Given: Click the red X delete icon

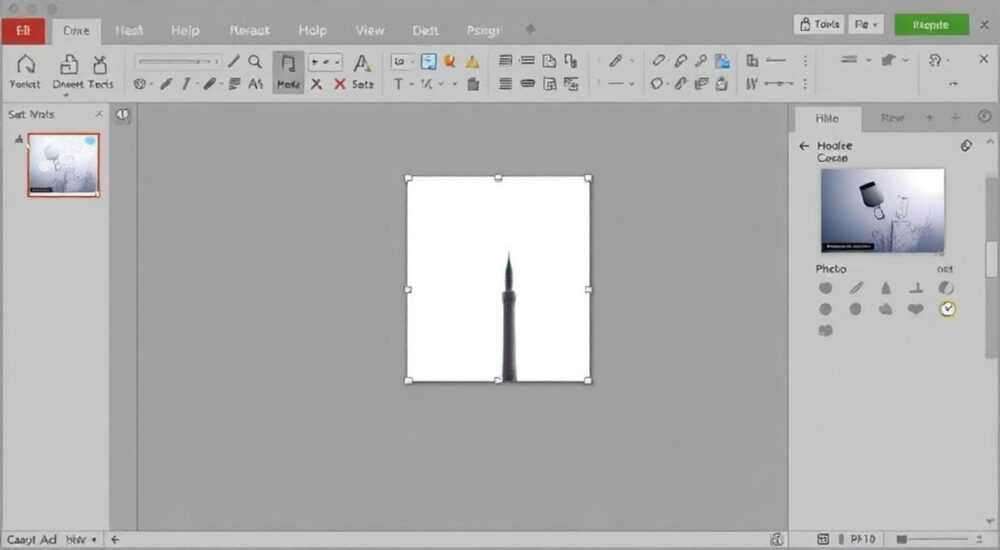Looking at the screenshot, I should 340,84.
